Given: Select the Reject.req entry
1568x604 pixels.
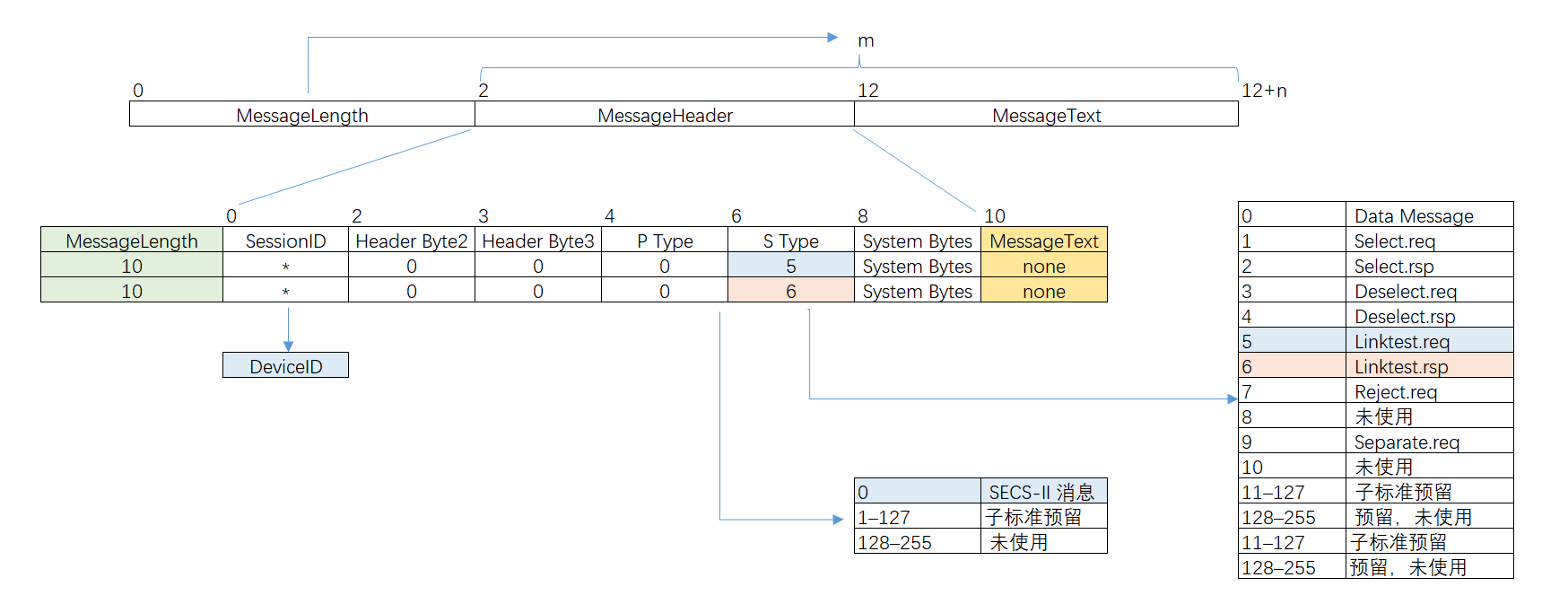Looking at the screenshot, I should [x=1395, y=391].
